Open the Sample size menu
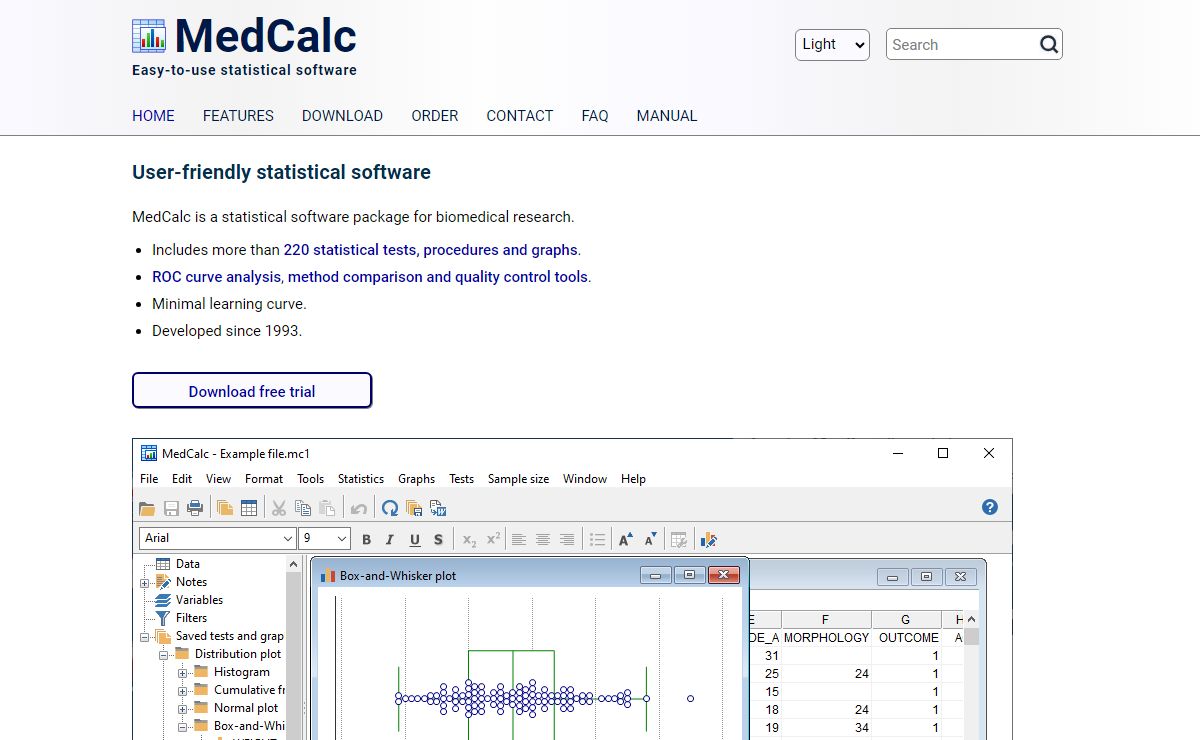1200x740 pixels. point(518,479)
